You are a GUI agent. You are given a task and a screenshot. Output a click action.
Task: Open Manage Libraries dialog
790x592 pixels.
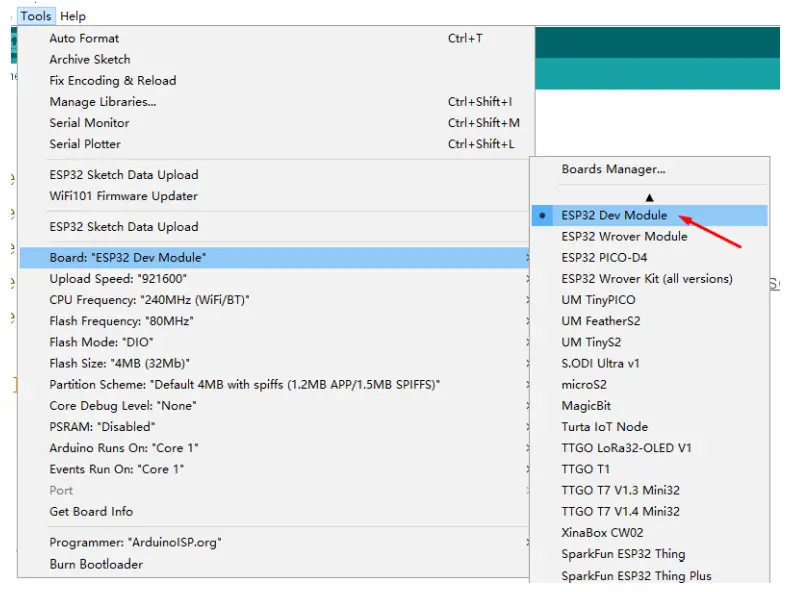click(x=103, y=102)
